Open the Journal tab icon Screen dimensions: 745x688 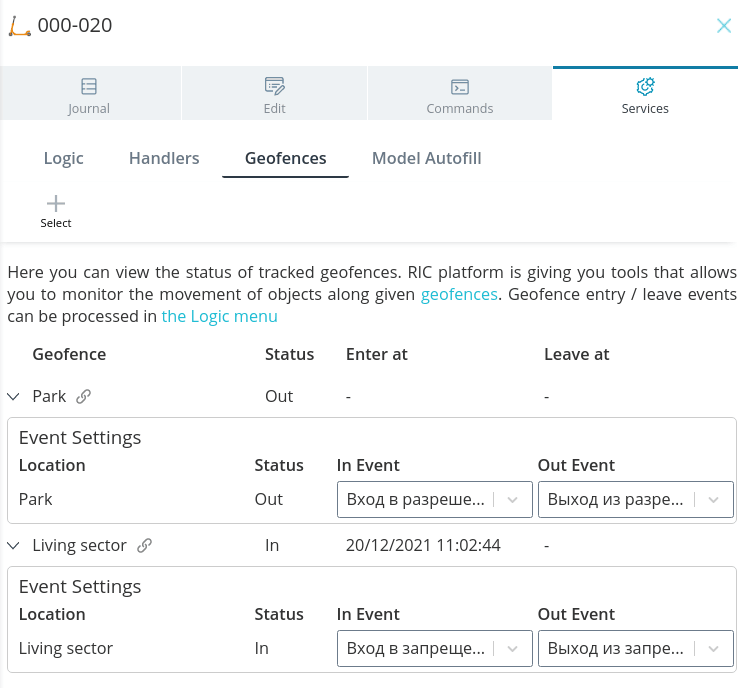[x=89, y=86]
